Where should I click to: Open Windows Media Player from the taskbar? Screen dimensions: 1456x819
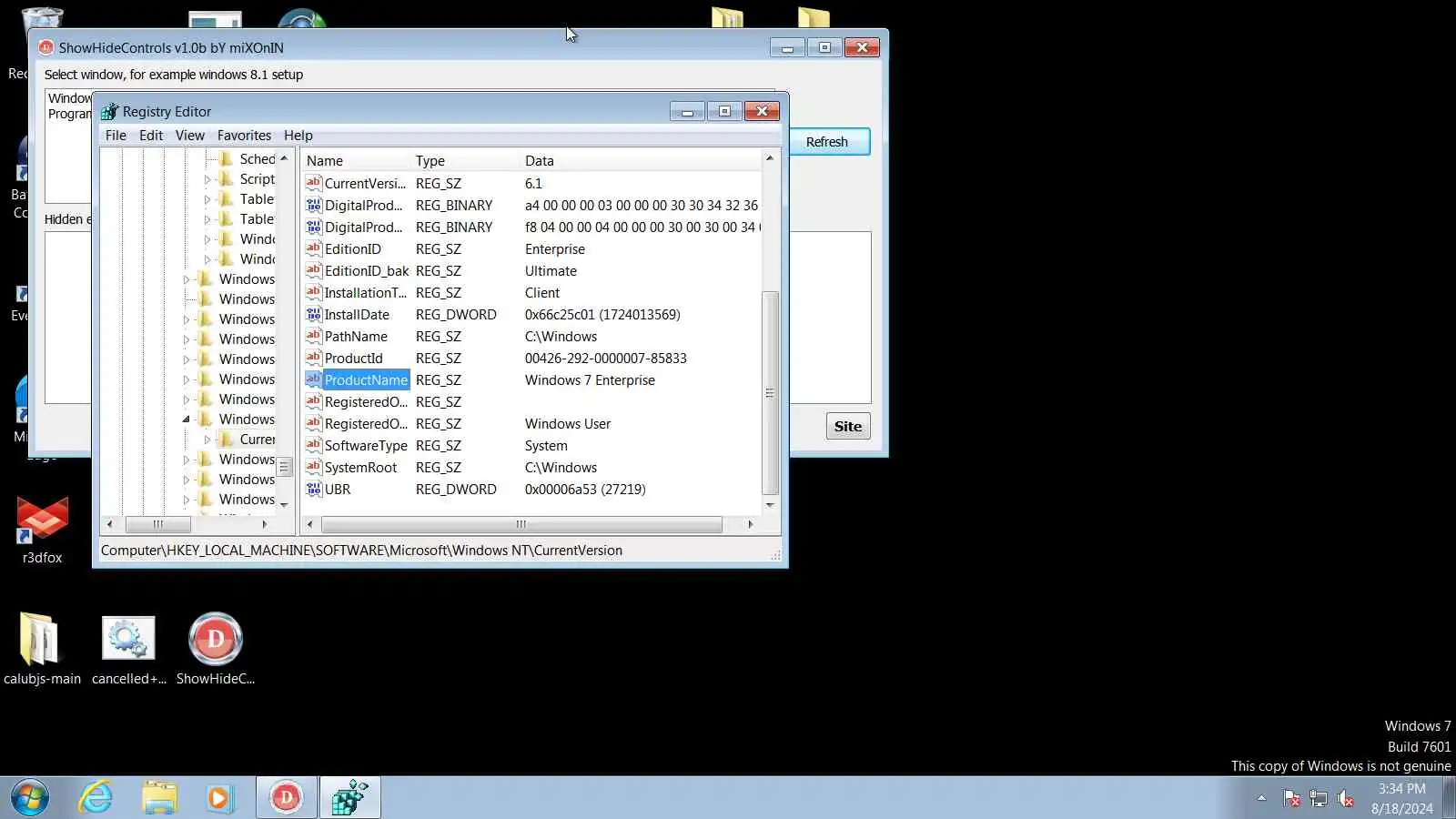coord(219,798)
